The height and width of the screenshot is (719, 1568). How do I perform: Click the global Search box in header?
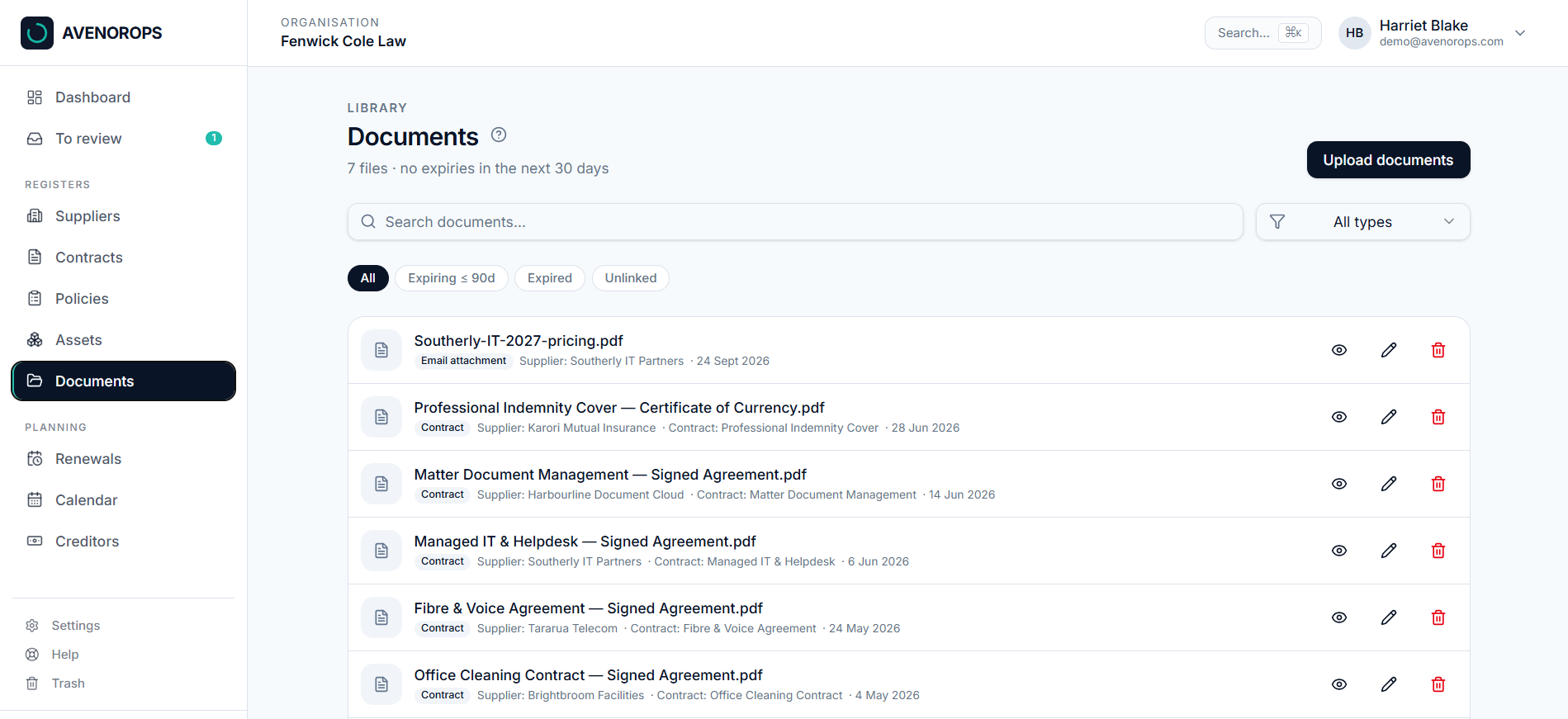coord(1263,33)
